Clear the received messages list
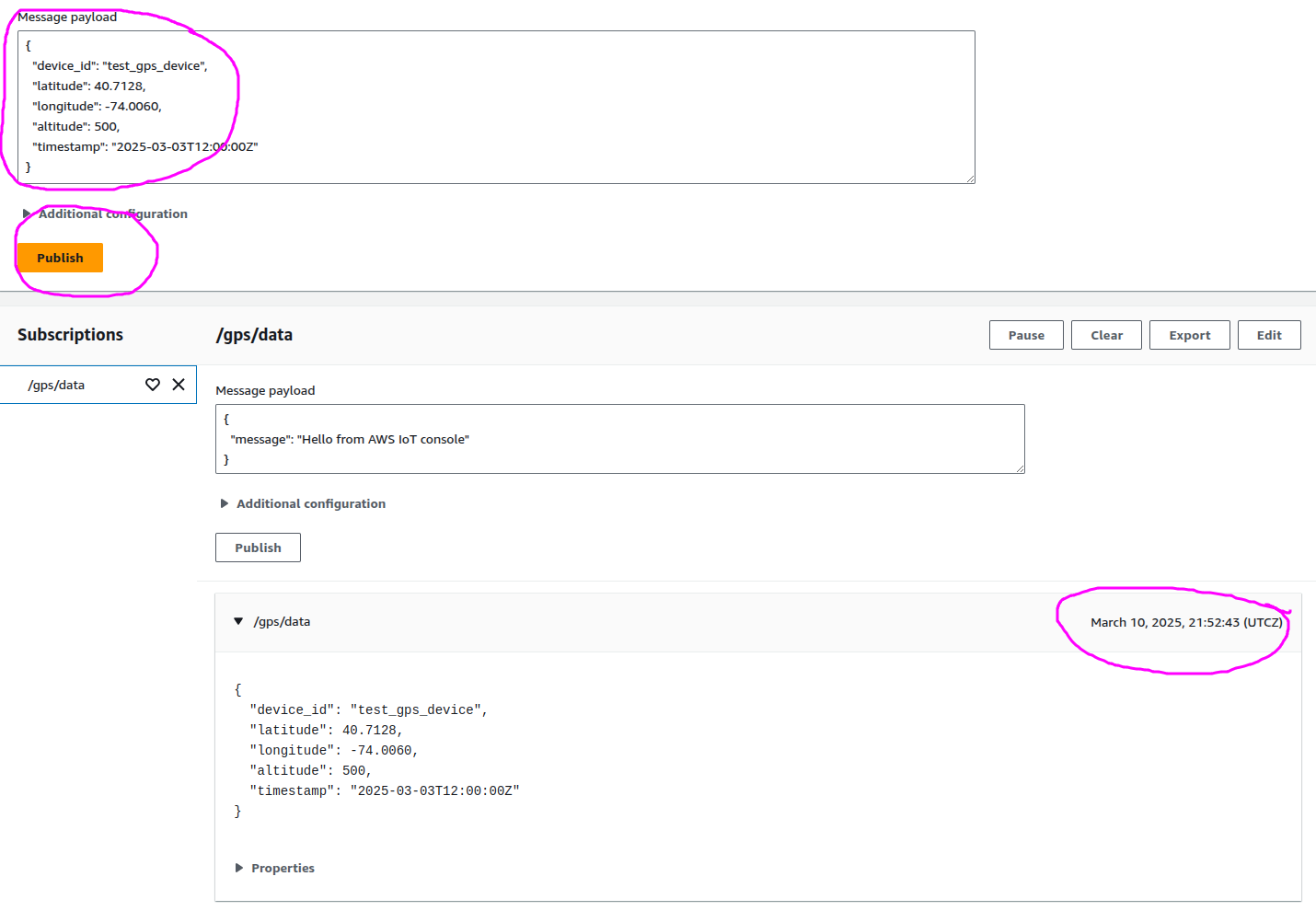This screenshot has height=911, width=1316. point(1106,335)
